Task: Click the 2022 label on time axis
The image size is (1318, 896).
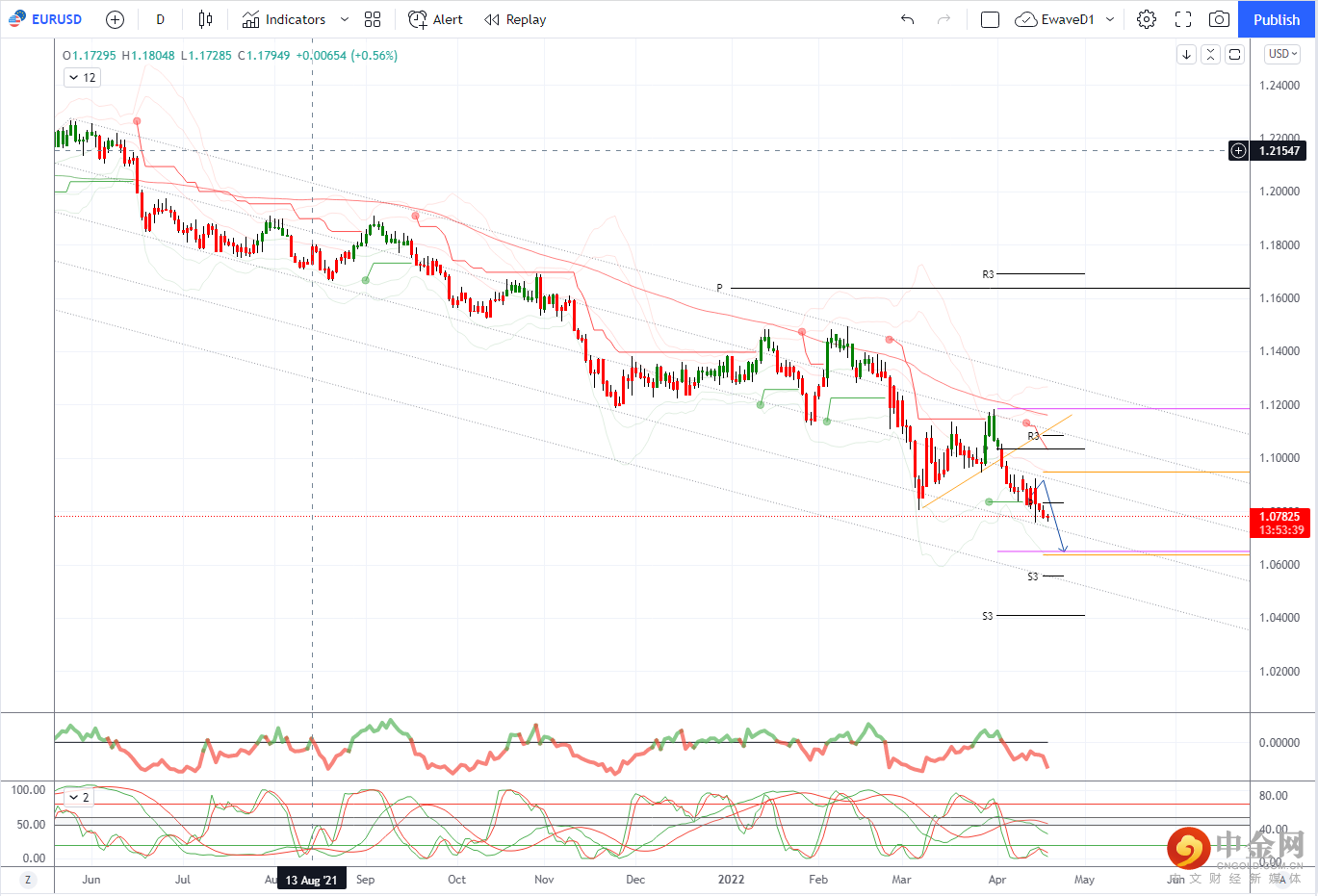Action: click(x=731, y=880)
